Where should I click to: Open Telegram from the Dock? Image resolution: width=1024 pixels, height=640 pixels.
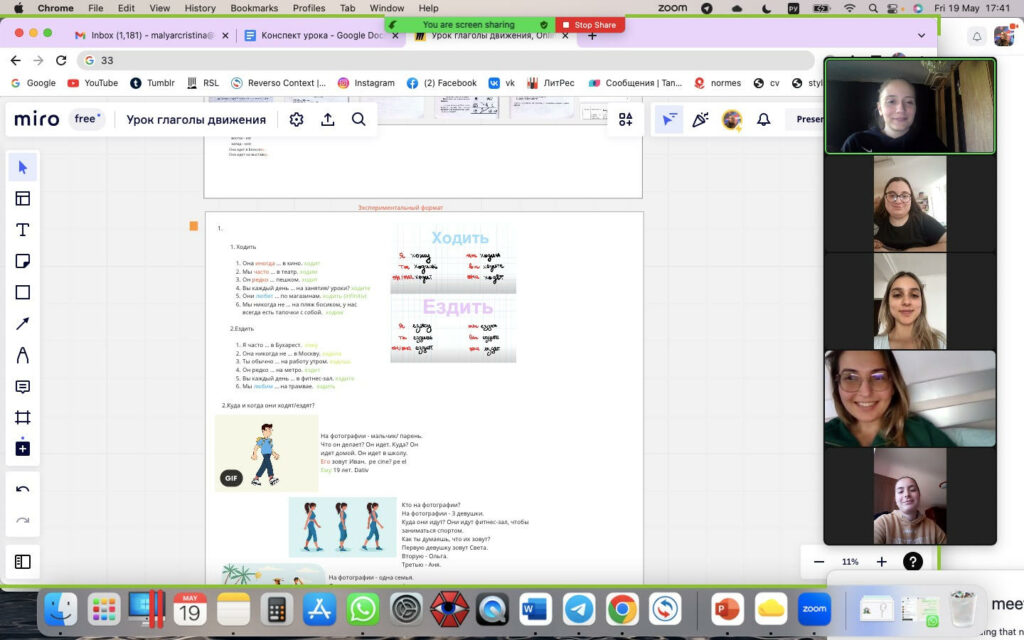579,609
